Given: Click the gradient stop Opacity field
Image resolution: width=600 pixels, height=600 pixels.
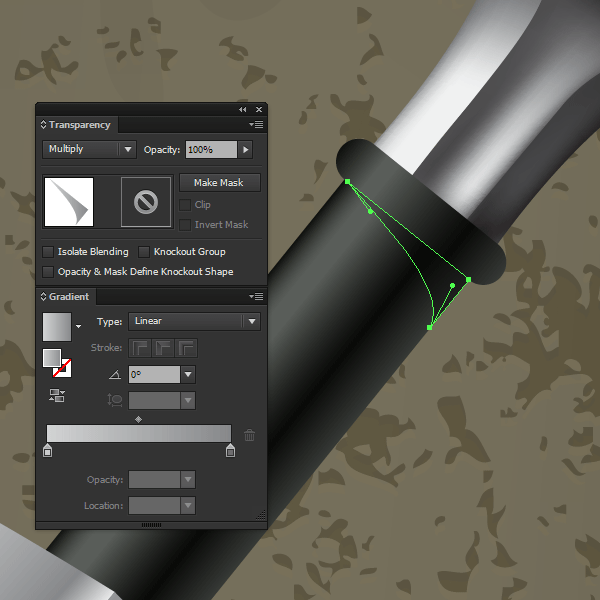Looking at the screenshot, I should (x=154, y=479).
